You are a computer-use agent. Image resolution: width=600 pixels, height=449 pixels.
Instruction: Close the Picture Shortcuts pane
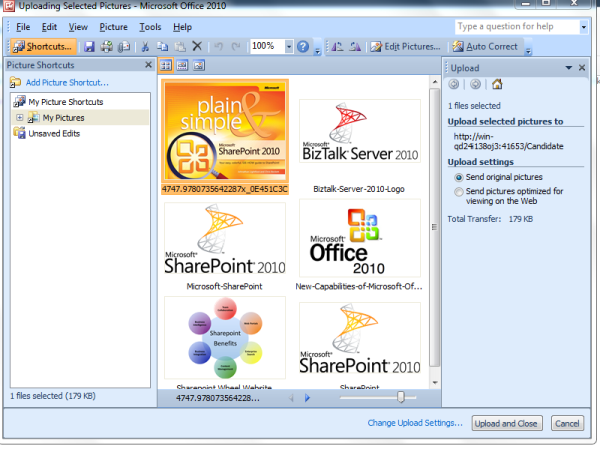click(x=148, y=65)
